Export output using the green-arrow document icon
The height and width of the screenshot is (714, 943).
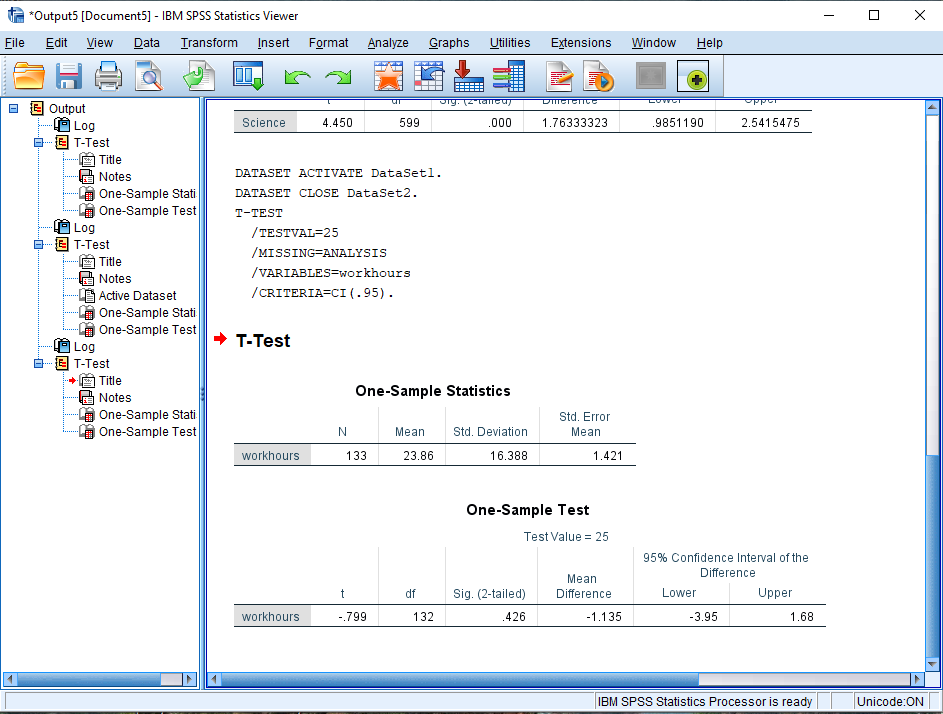coord(198,76)
